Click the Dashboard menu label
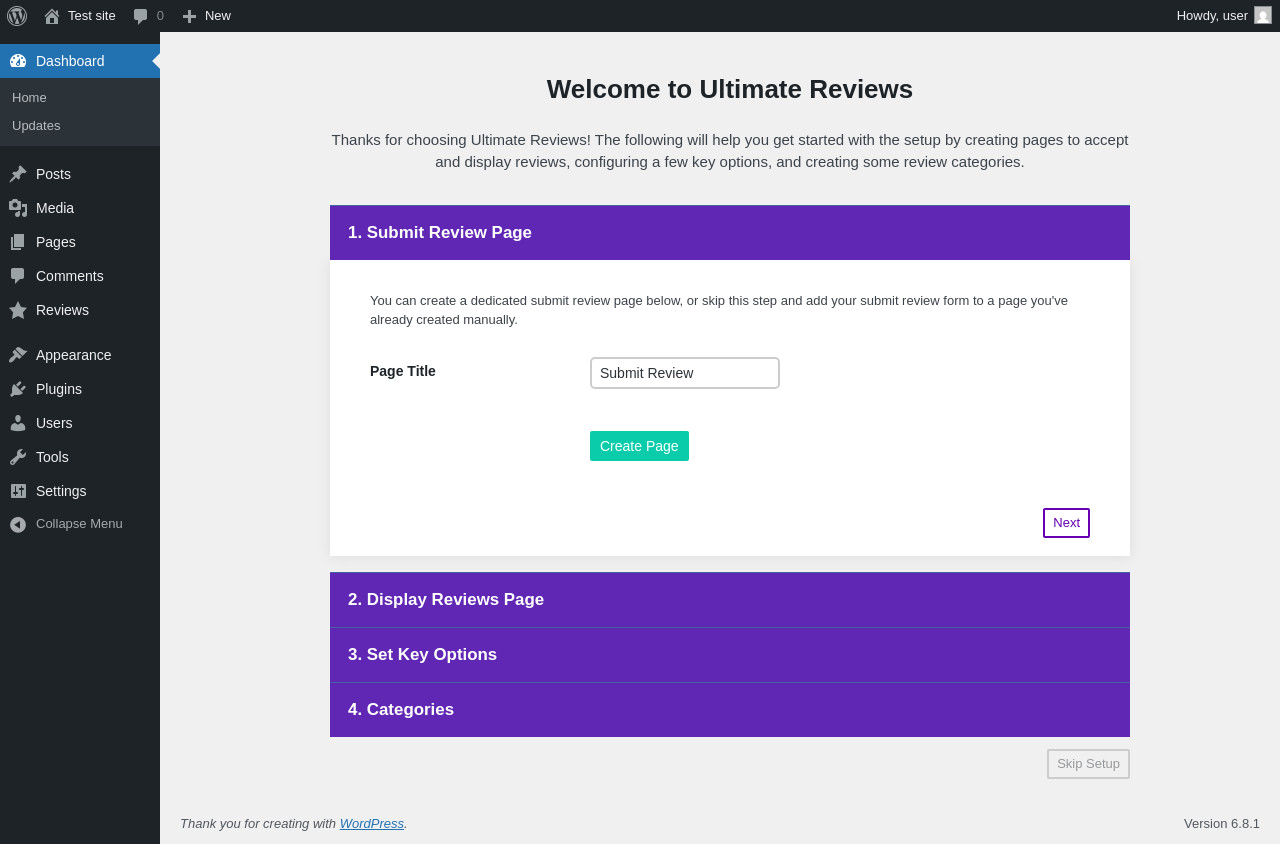 coord(70,61)
